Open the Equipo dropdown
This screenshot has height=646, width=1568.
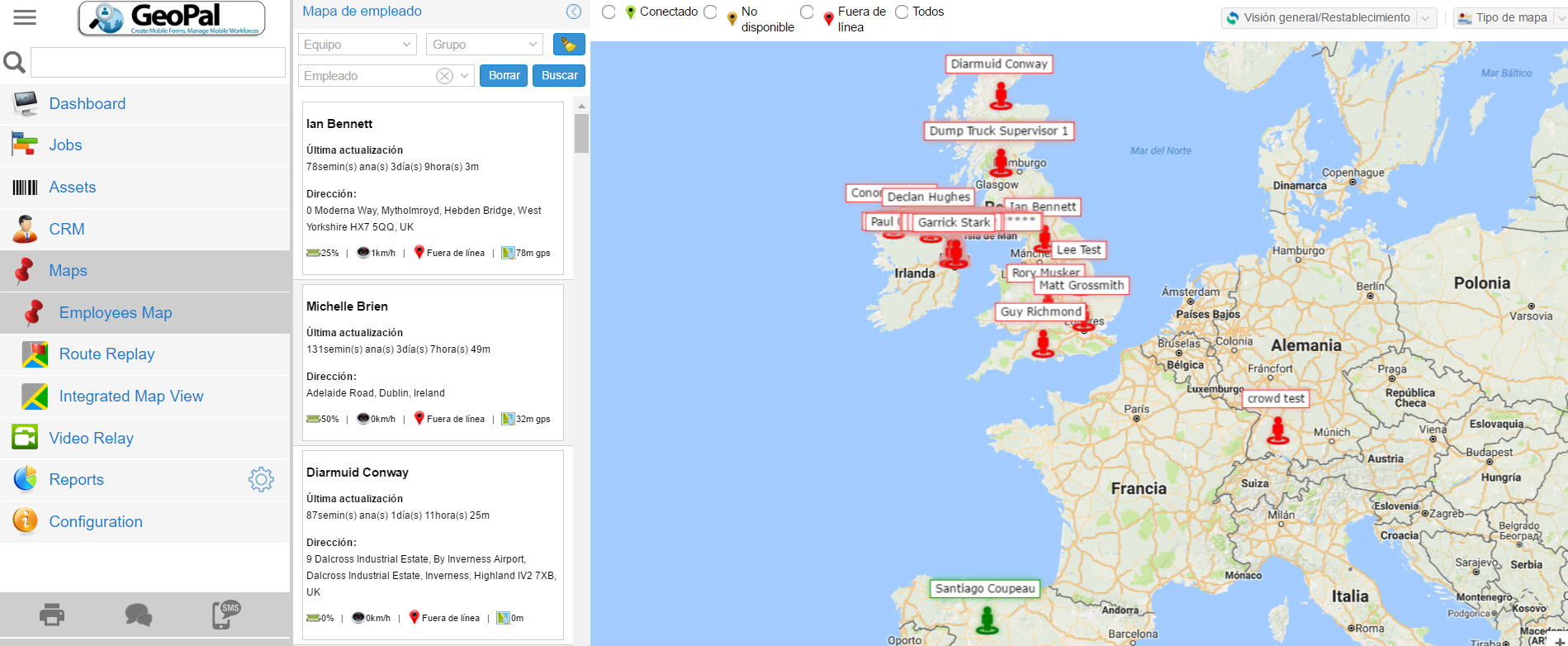coord(357,45)
